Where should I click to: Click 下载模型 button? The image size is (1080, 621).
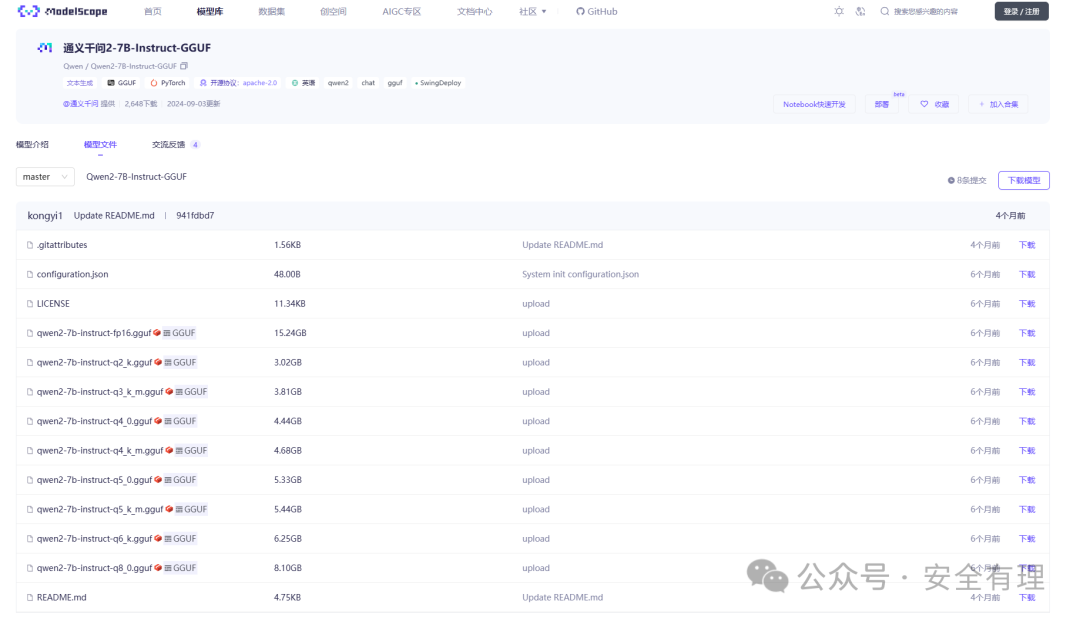(1024, 180)
